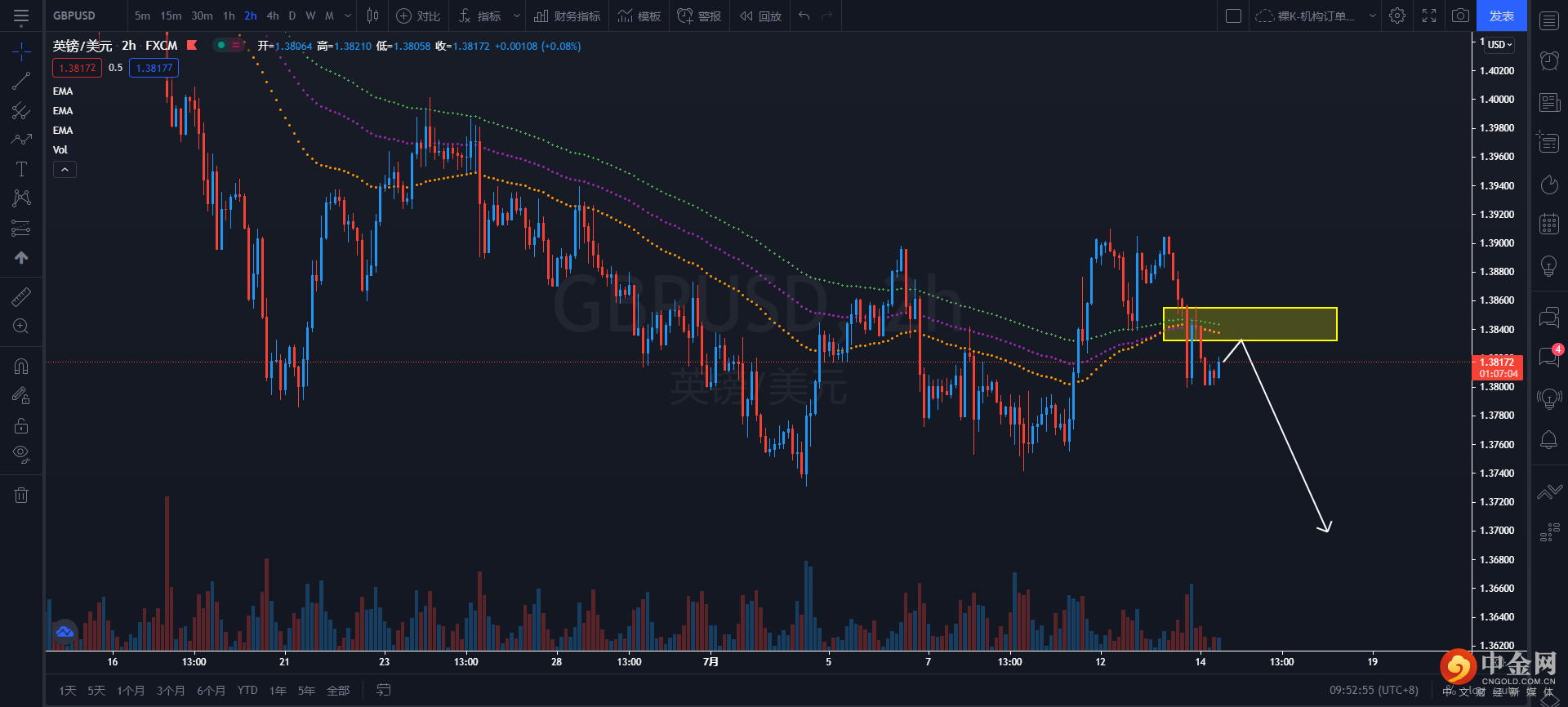Toggle magnet mode on left toolbar
The width and height of the screenshot is (1568, 707).
(21, 367)
